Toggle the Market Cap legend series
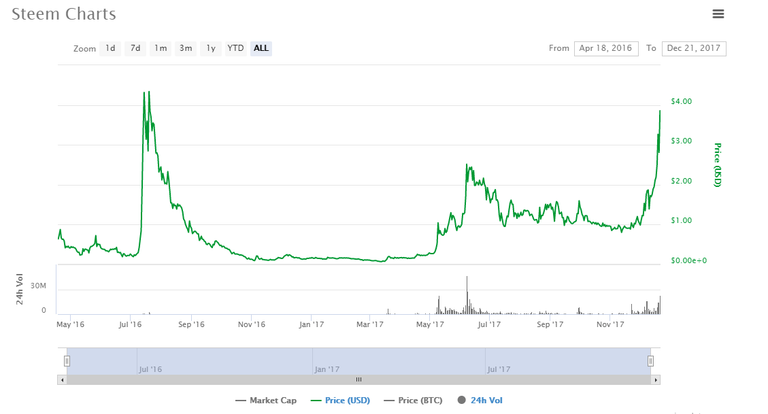 tap(266, 400)
